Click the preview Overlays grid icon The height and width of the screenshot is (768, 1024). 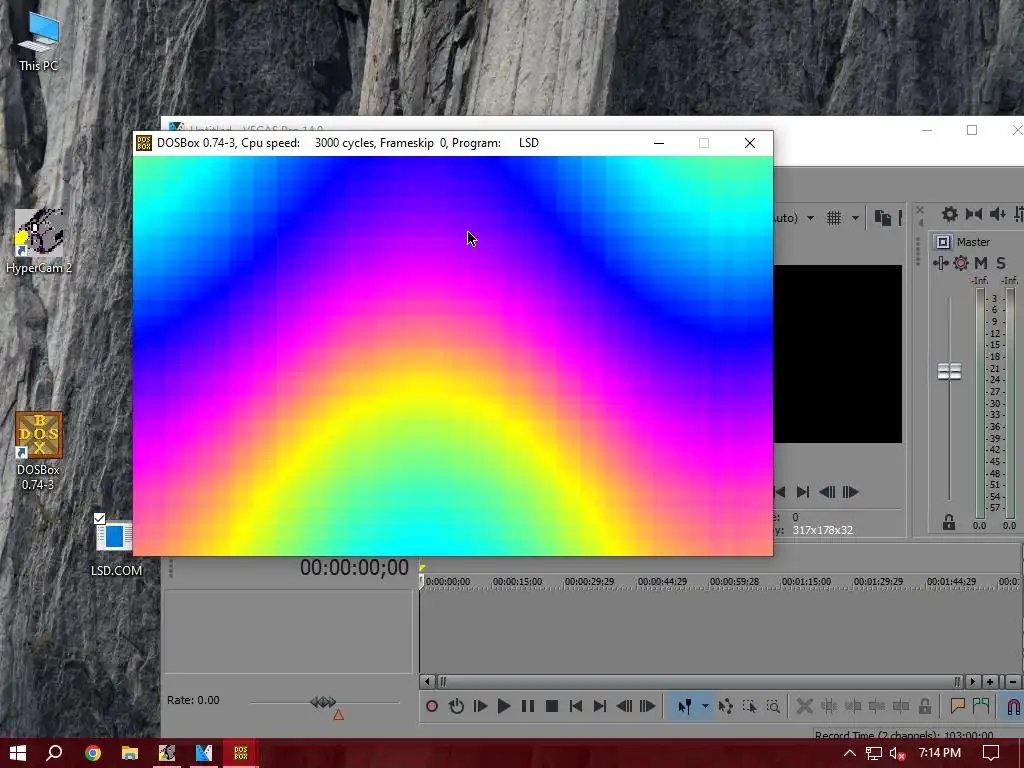tap(834, 218)
